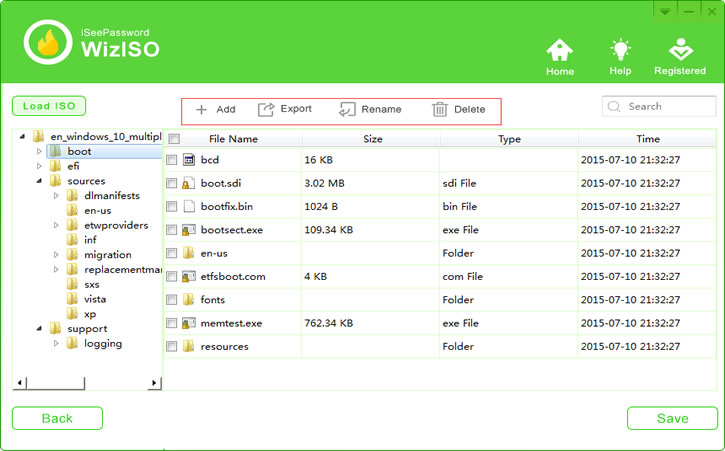Screen dimensions: 725x451
Task: Collapse the support tree node
Action: [x=39, y=329]
